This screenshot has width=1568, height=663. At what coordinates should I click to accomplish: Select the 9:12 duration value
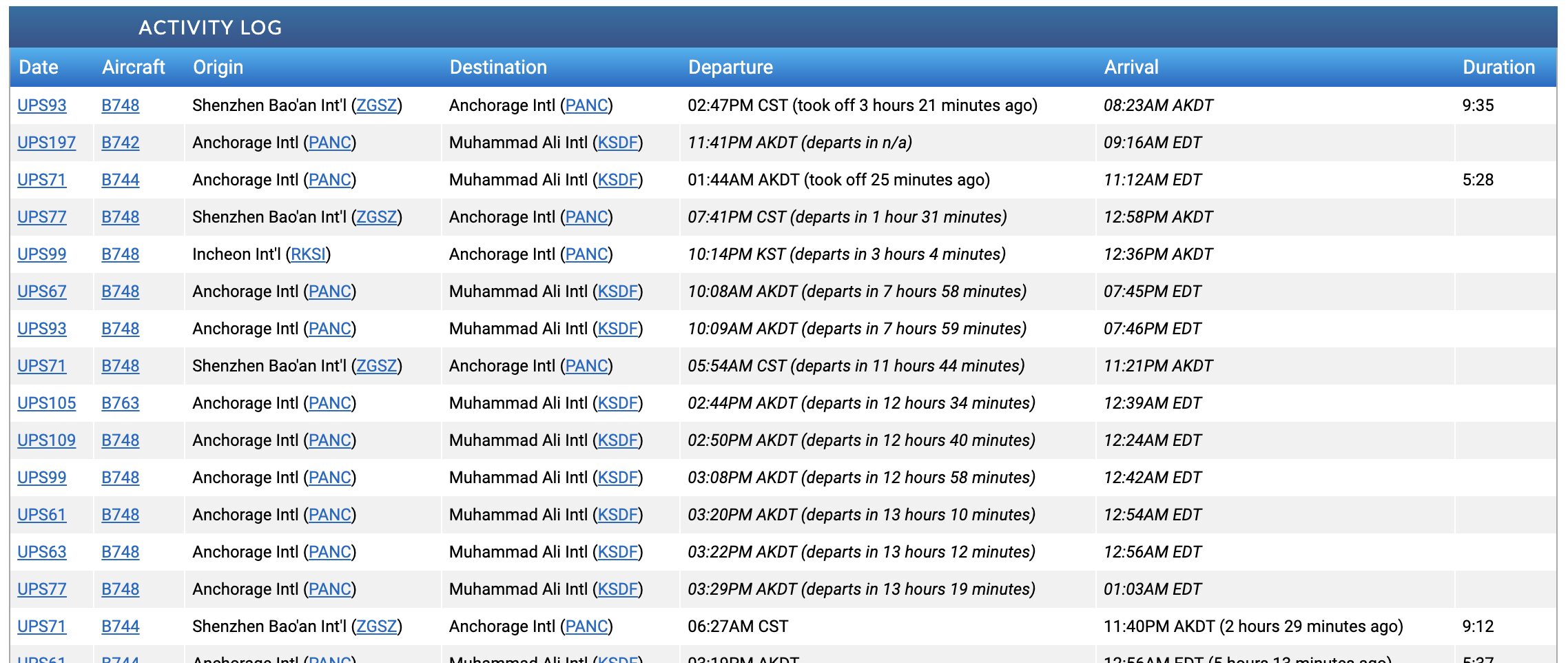click(x=1478, y=626)
